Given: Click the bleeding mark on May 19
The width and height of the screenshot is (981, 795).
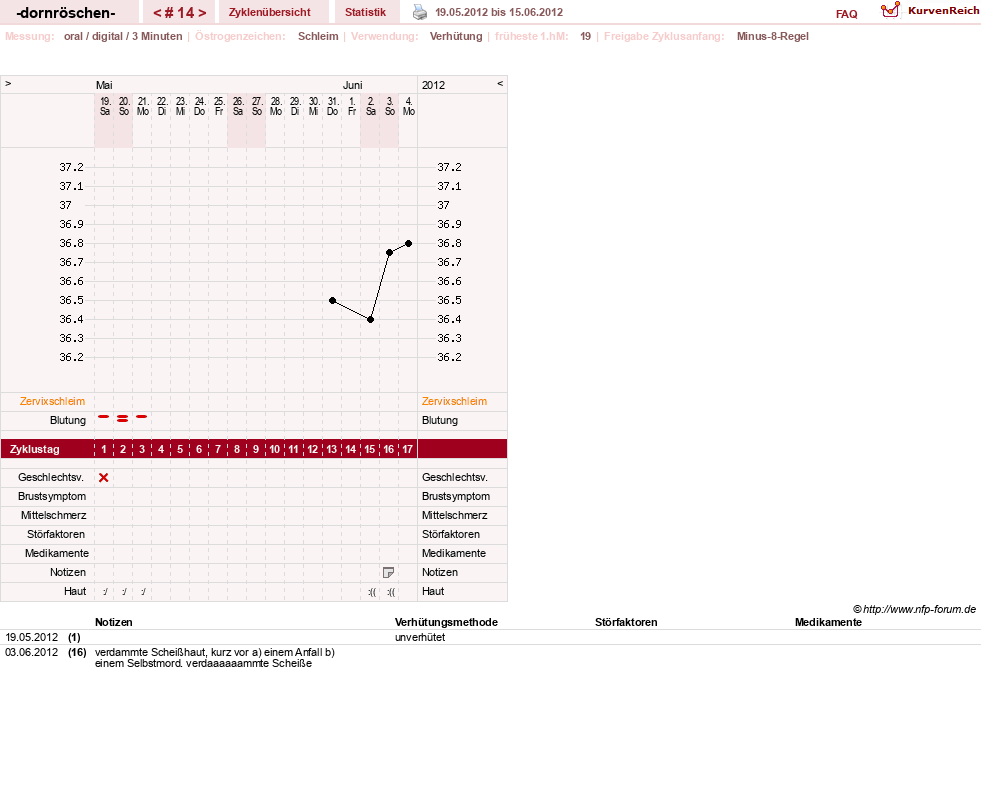Looking at the screenshot, I should click(104, 417).
